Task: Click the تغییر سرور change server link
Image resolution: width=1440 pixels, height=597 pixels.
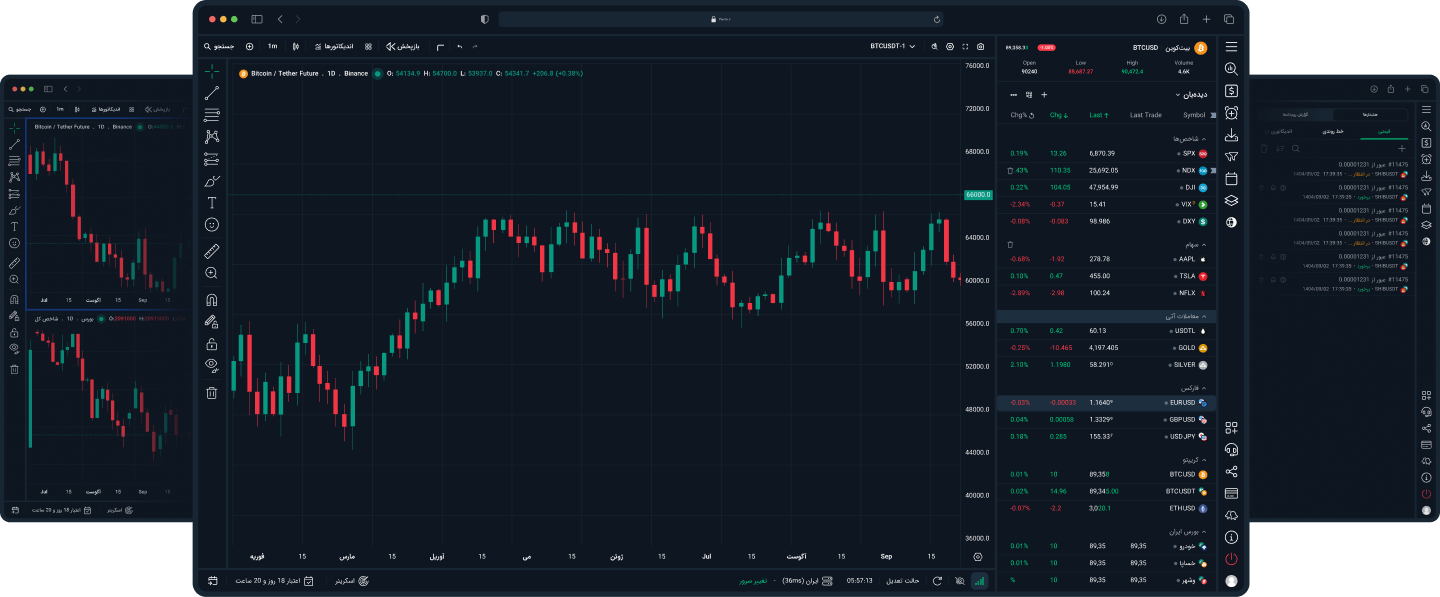Action: pos(753,580)
